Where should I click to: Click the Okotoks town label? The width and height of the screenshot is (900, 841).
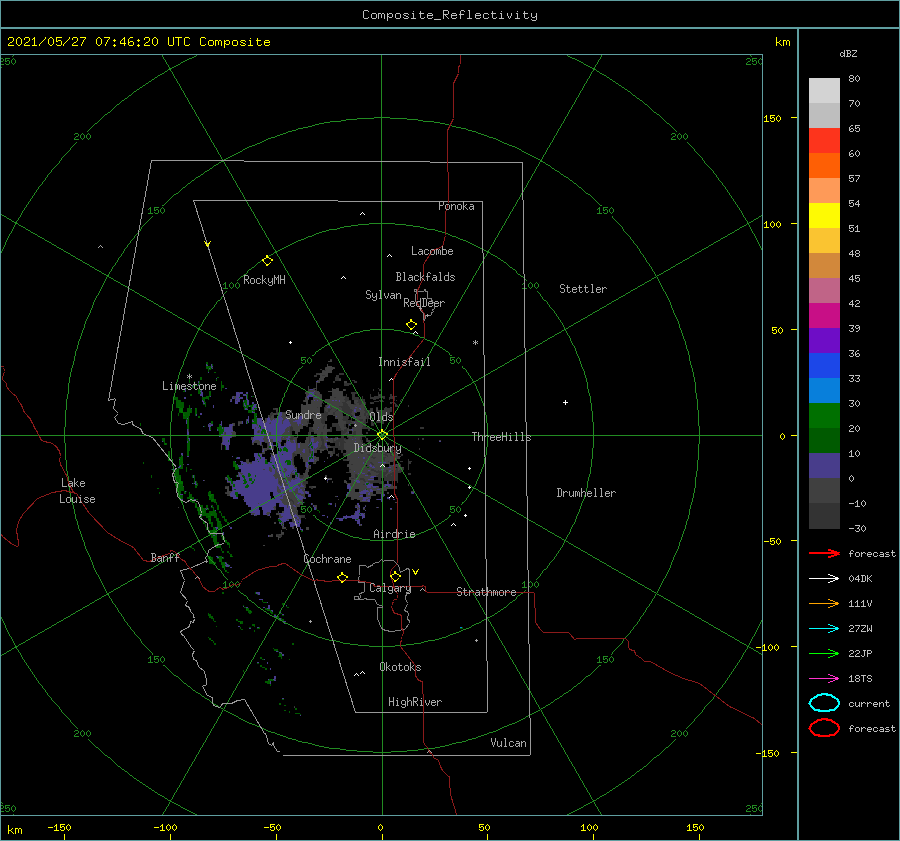coord(400,667)
